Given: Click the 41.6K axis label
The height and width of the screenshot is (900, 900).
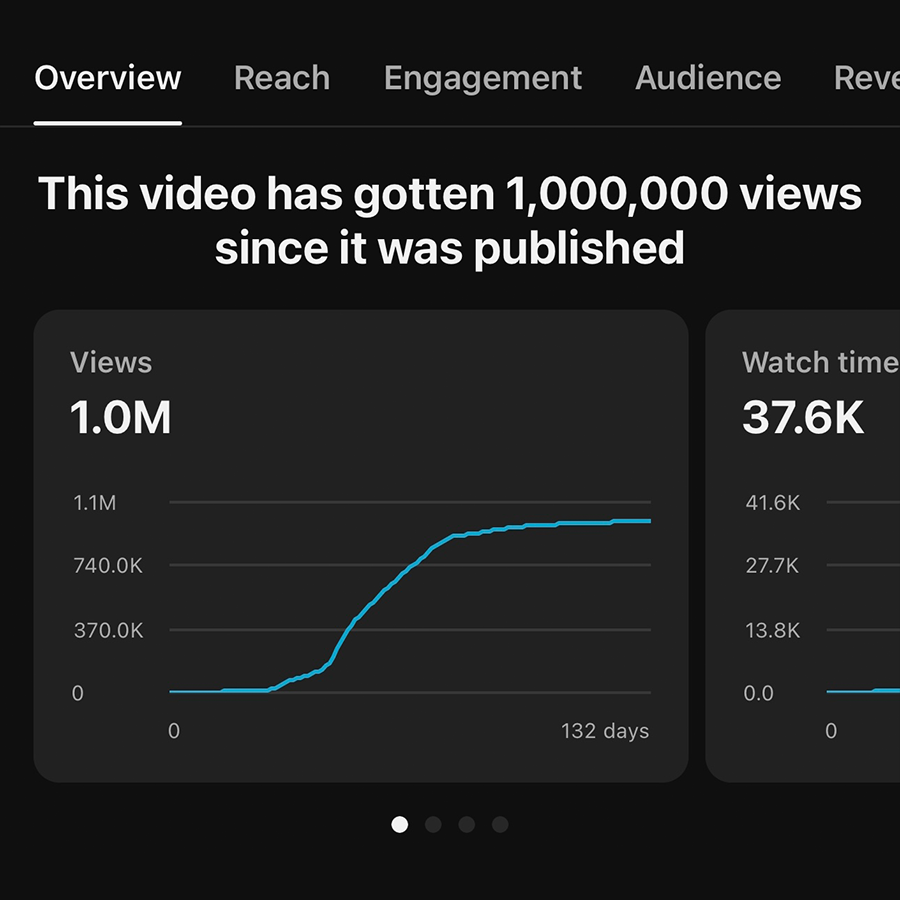Looking at the screenshot, I should [772, 502].
